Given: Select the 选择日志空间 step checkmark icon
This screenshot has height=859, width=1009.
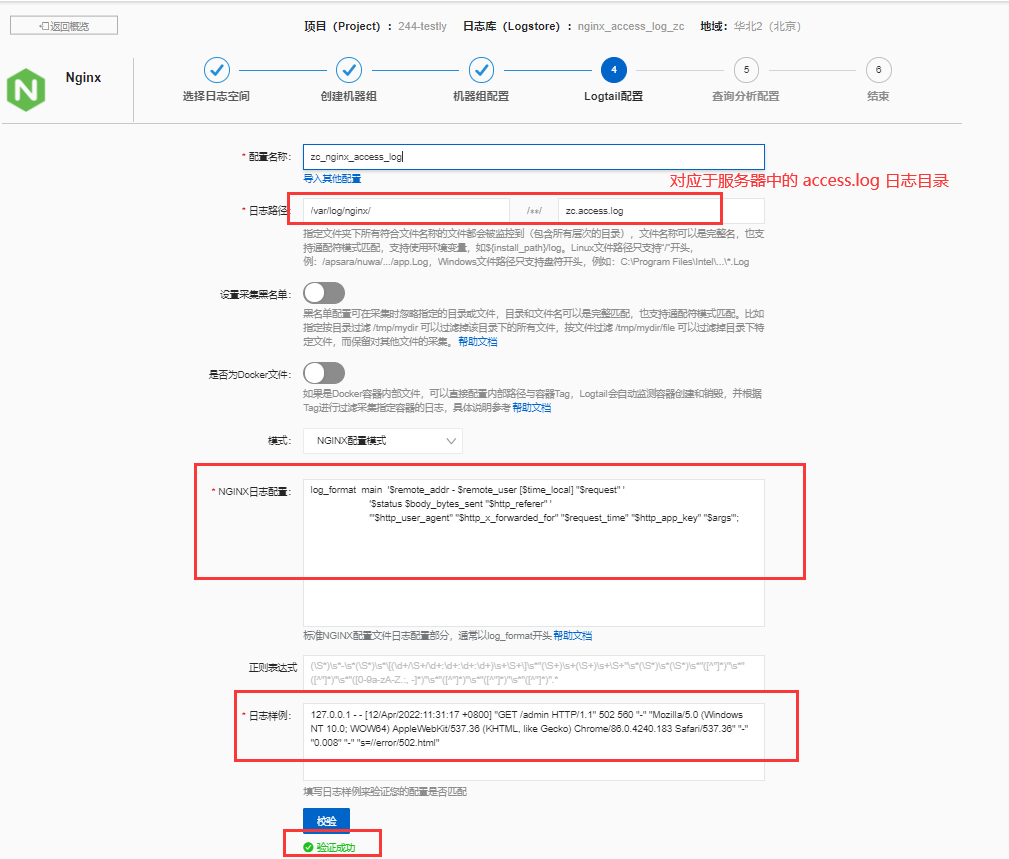Looking at the screenshot, I should pos(217,70).
